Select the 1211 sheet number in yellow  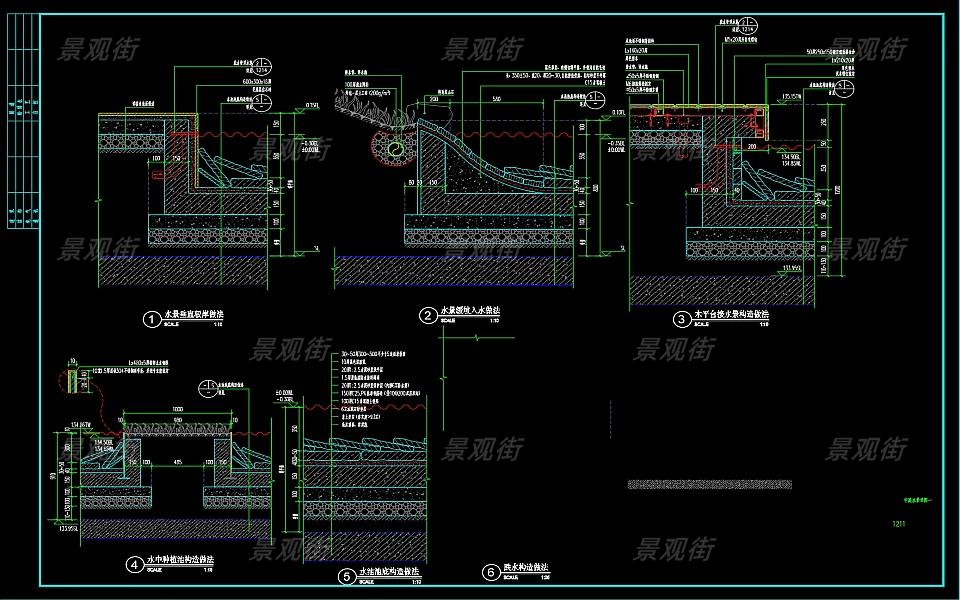click(x=900, y=523)
